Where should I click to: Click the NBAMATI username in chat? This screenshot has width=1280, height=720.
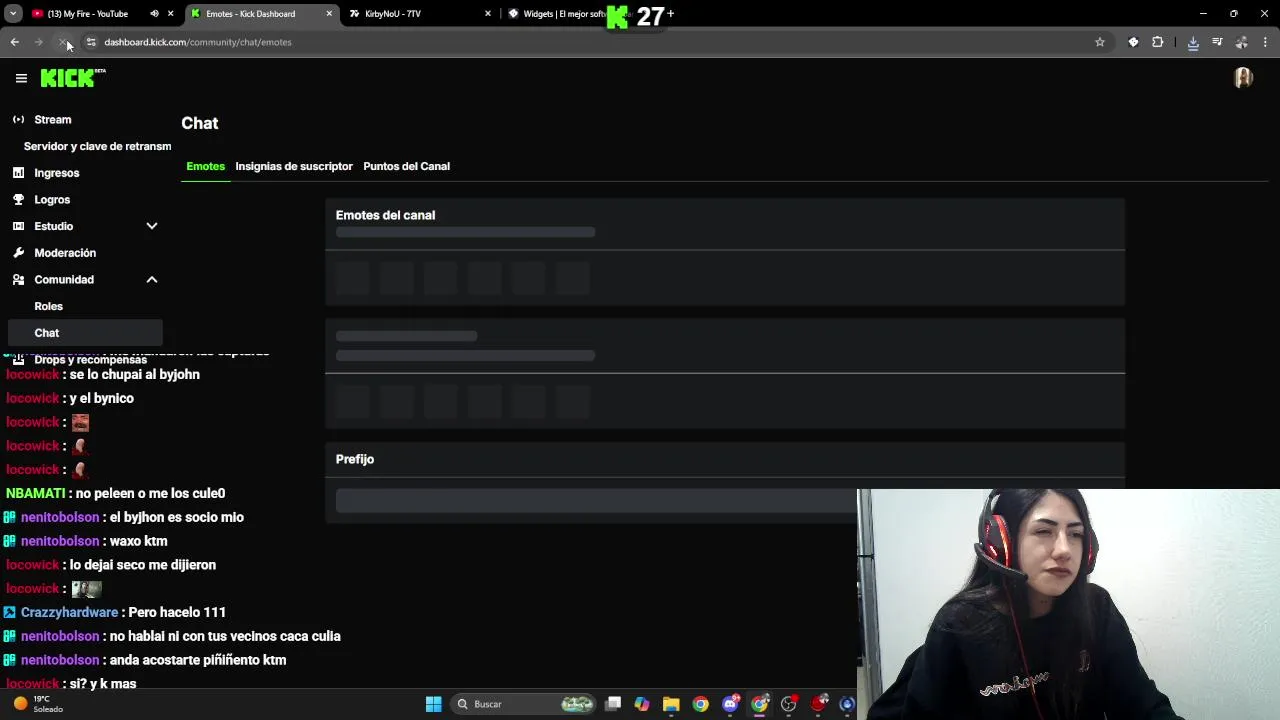[x=35, y=493]
